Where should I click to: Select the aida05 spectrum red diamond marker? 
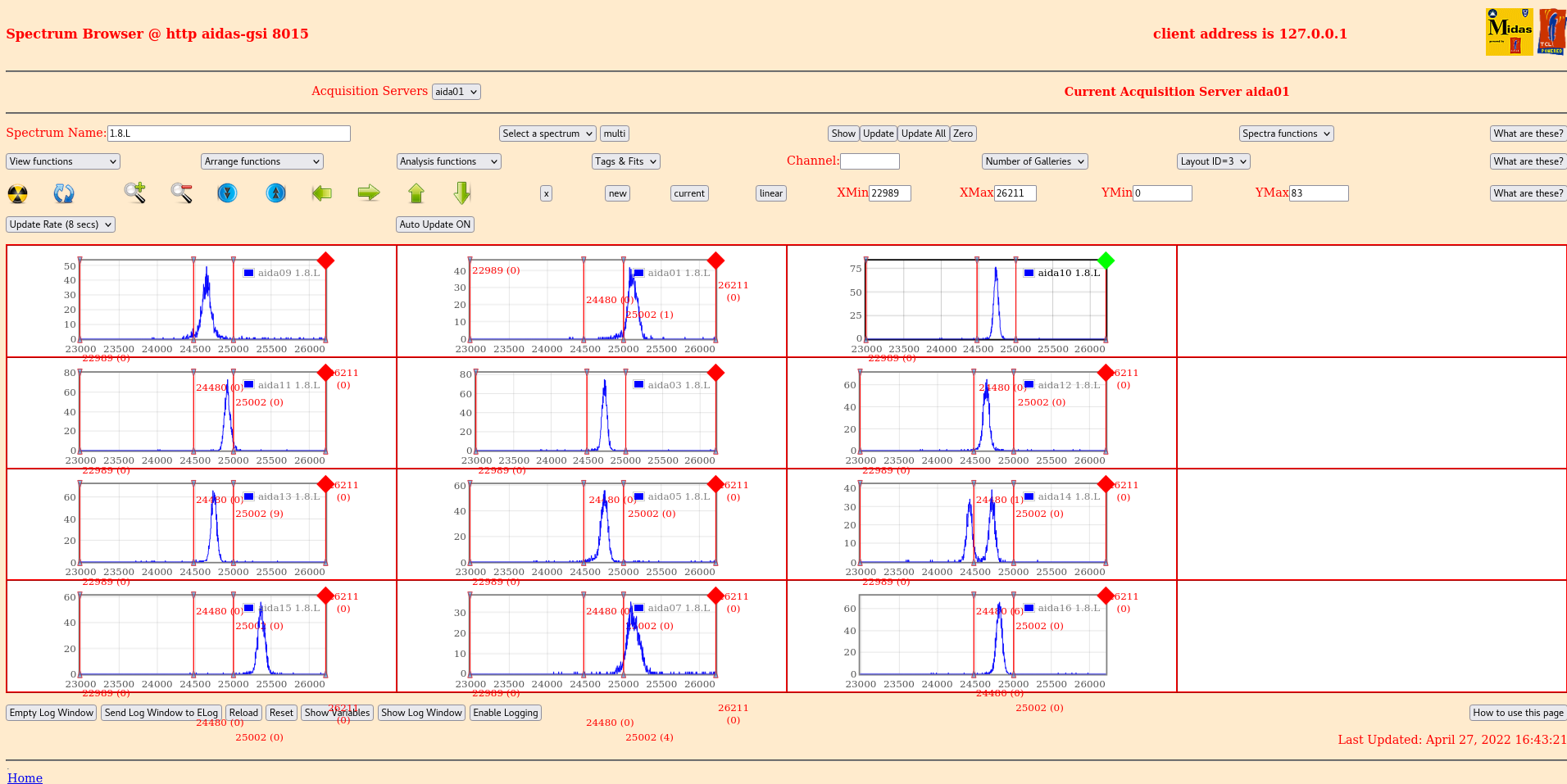[x=715, y=484]
